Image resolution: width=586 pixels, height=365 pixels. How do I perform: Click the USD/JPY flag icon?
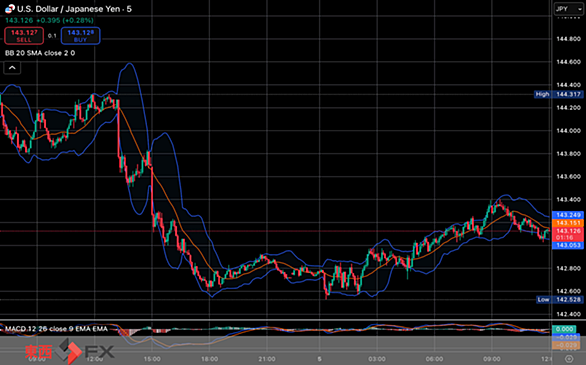10,9
